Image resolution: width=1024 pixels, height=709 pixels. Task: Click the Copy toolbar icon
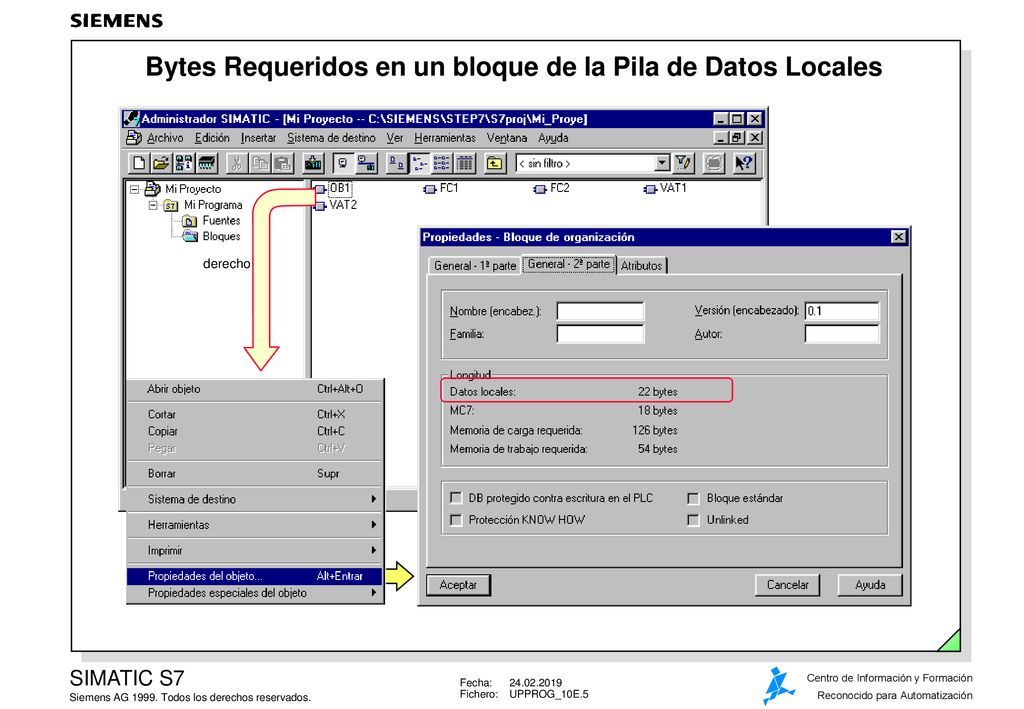coord(260,163)
